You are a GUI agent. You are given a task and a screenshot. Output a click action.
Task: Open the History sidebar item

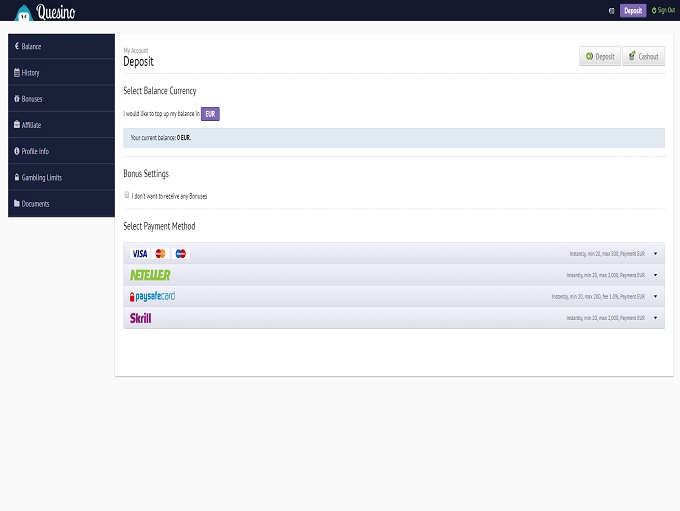point(31,73)
